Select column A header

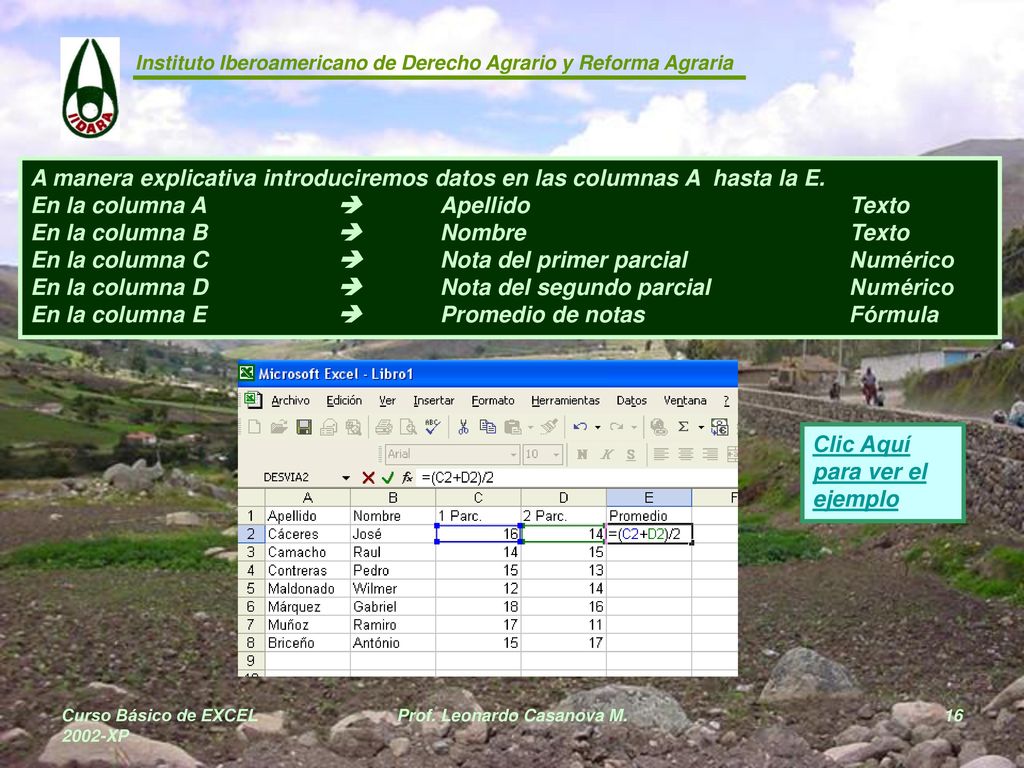pos(308,498)
